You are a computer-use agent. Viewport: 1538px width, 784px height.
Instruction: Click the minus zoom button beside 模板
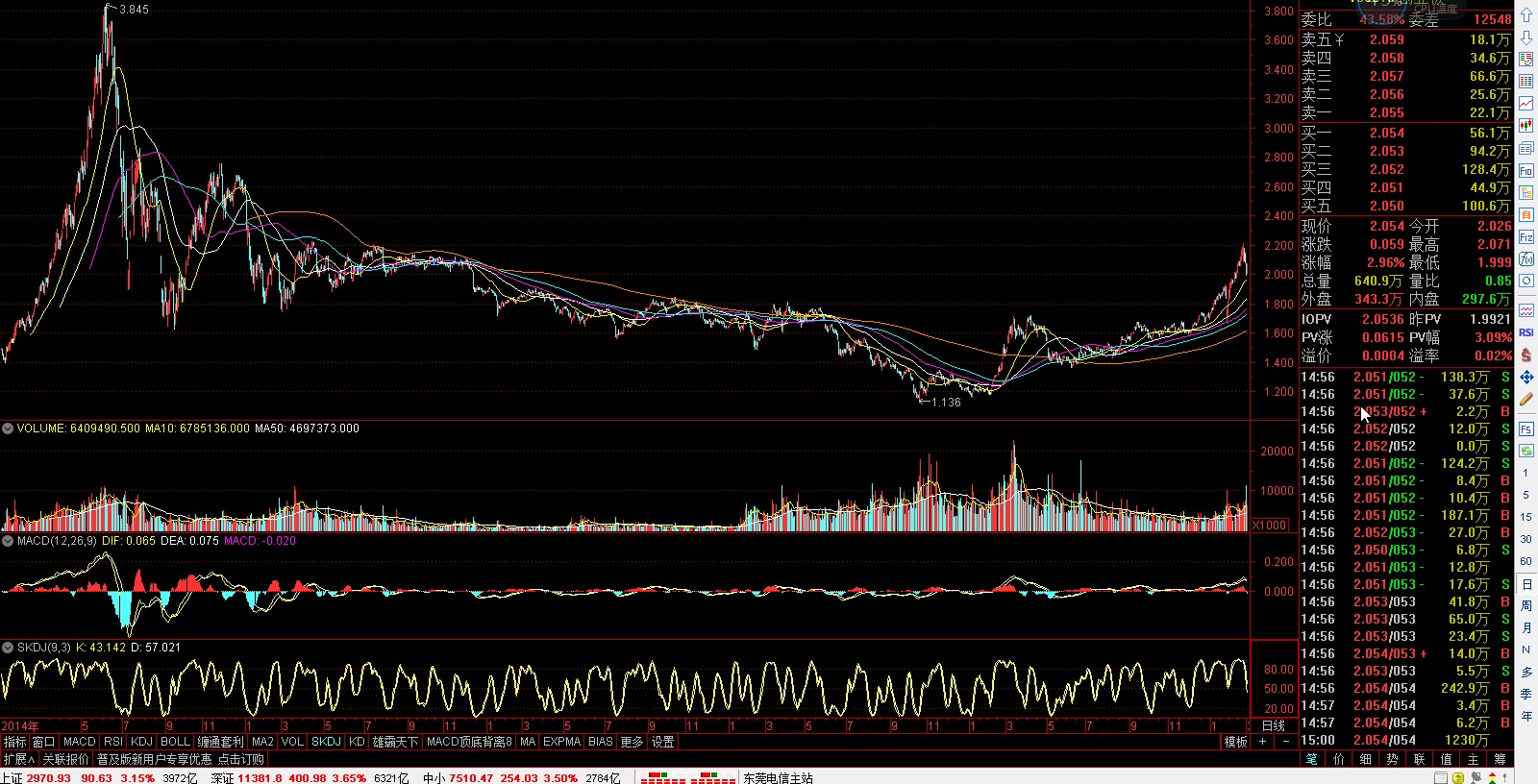(1286, 742)
